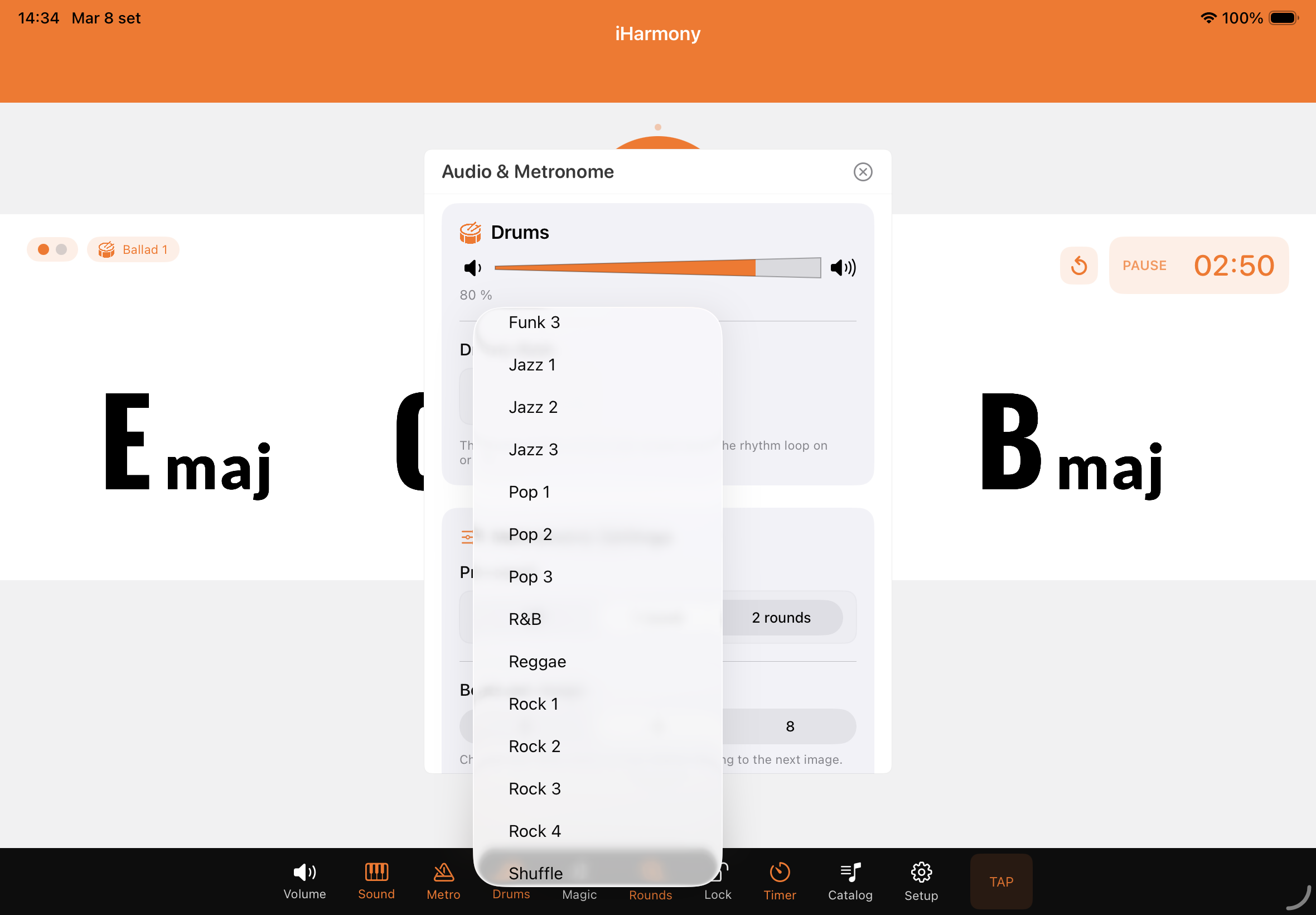Choose Pop 3 drum style
Viewport: 1316px width, 915px height.
point(598,577)
